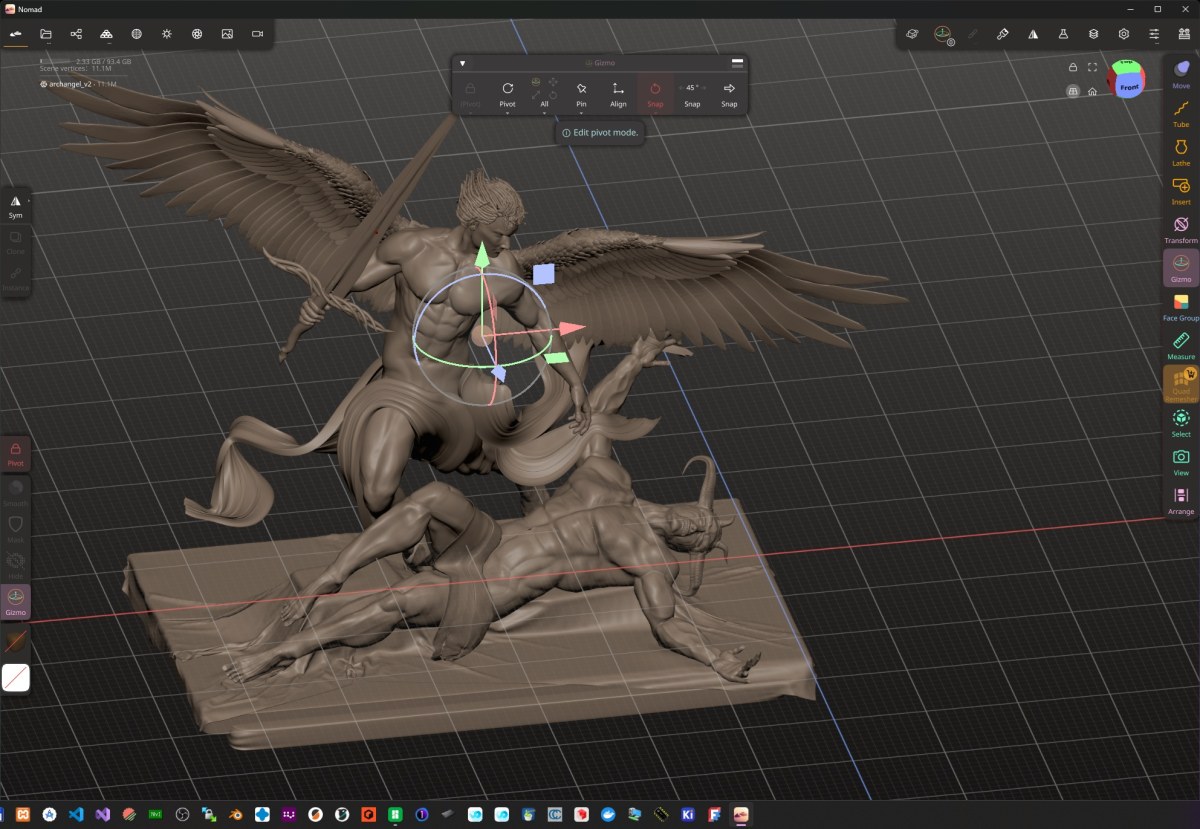
Task: Open the settings gear menu
Action: pyautogui.click(x=1124, y=34)
